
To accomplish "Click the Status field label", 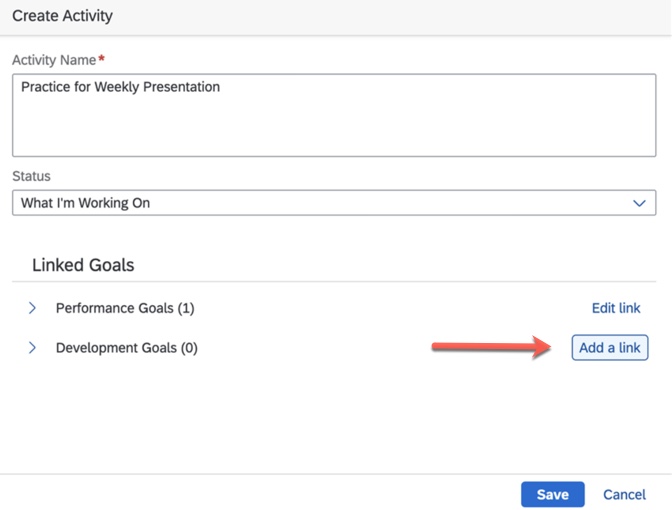I will [x=31, y=176].
